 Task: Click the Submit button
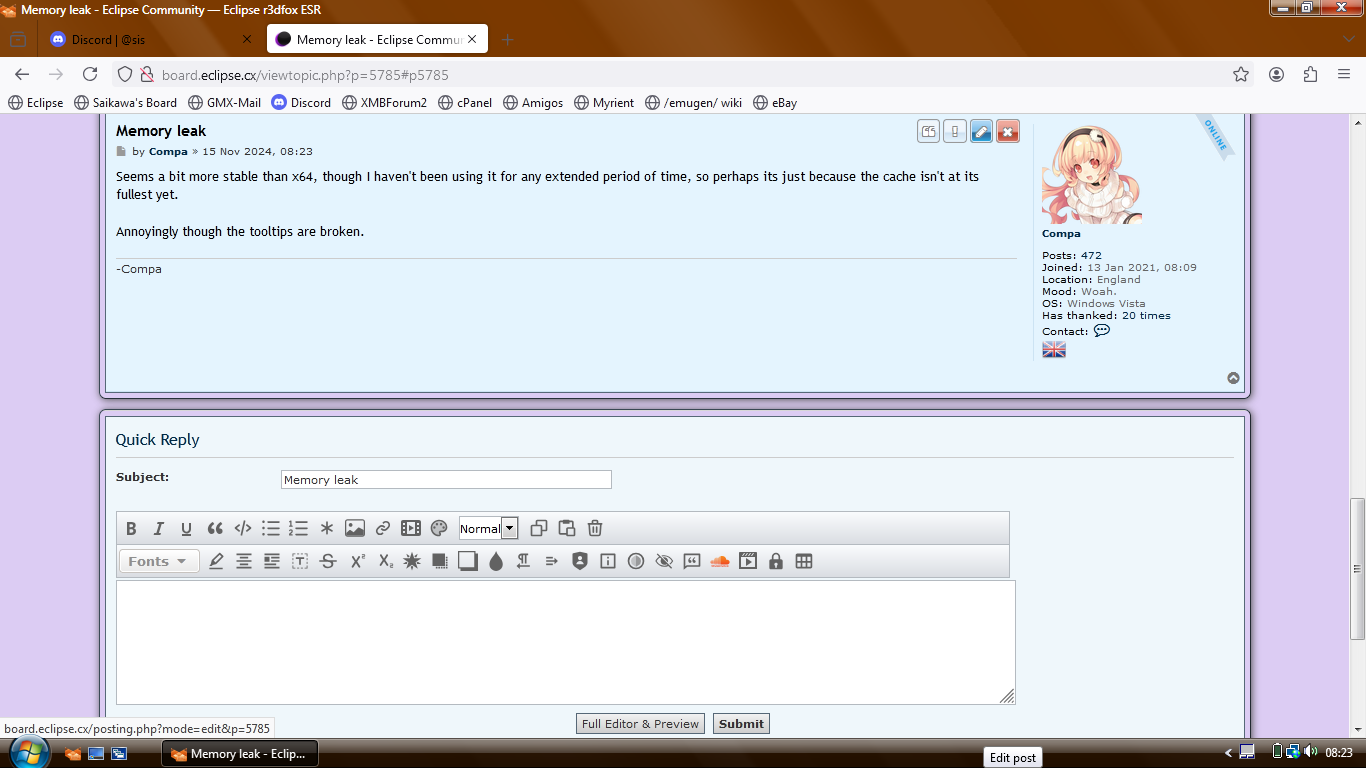(x=741, y=724)
